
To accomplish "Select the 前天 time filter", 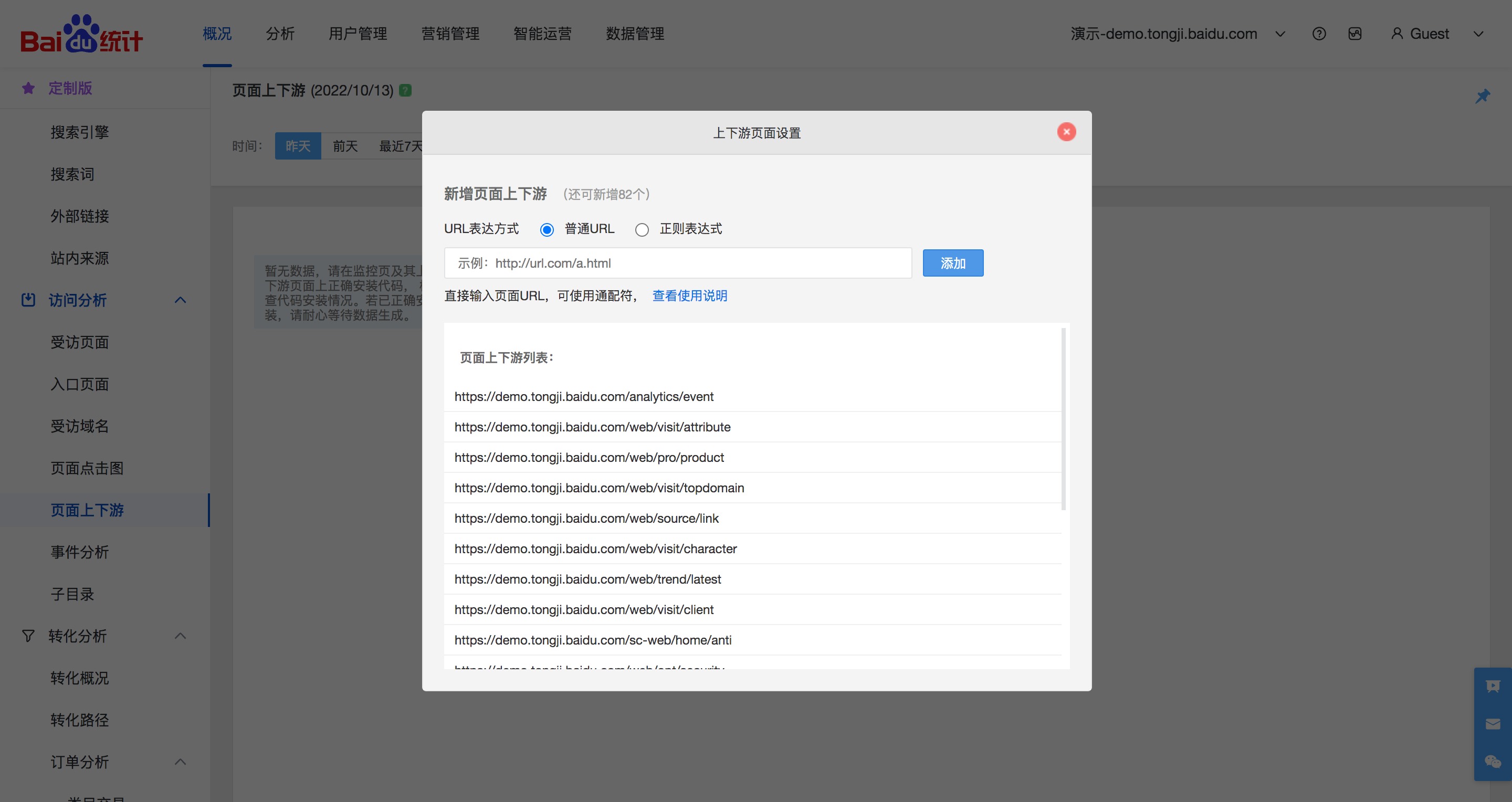I will click(345, 146).
